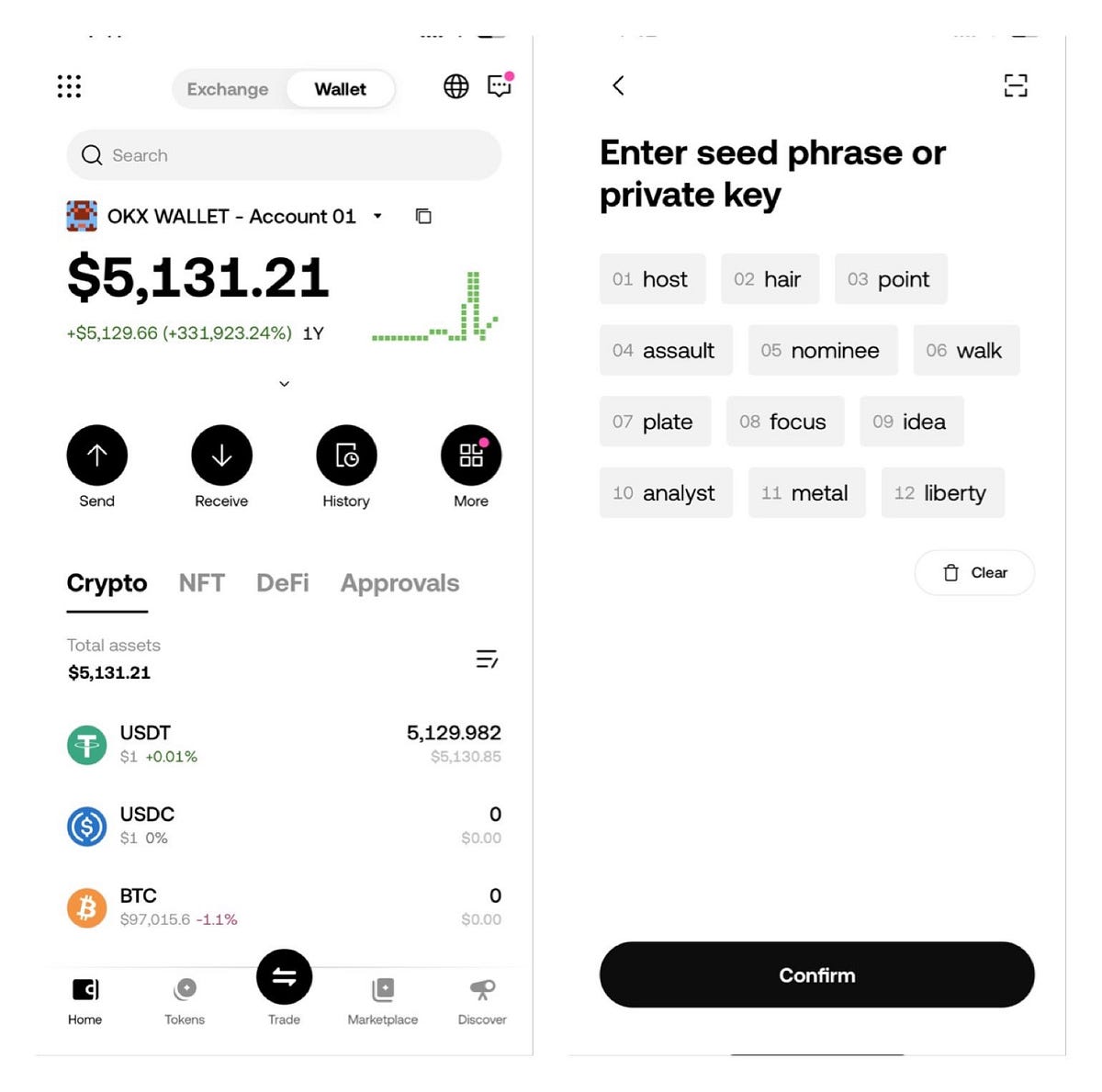Open the QR scanner icon
Screen dimensions: 1102x1092
(x=1016, y=85)
